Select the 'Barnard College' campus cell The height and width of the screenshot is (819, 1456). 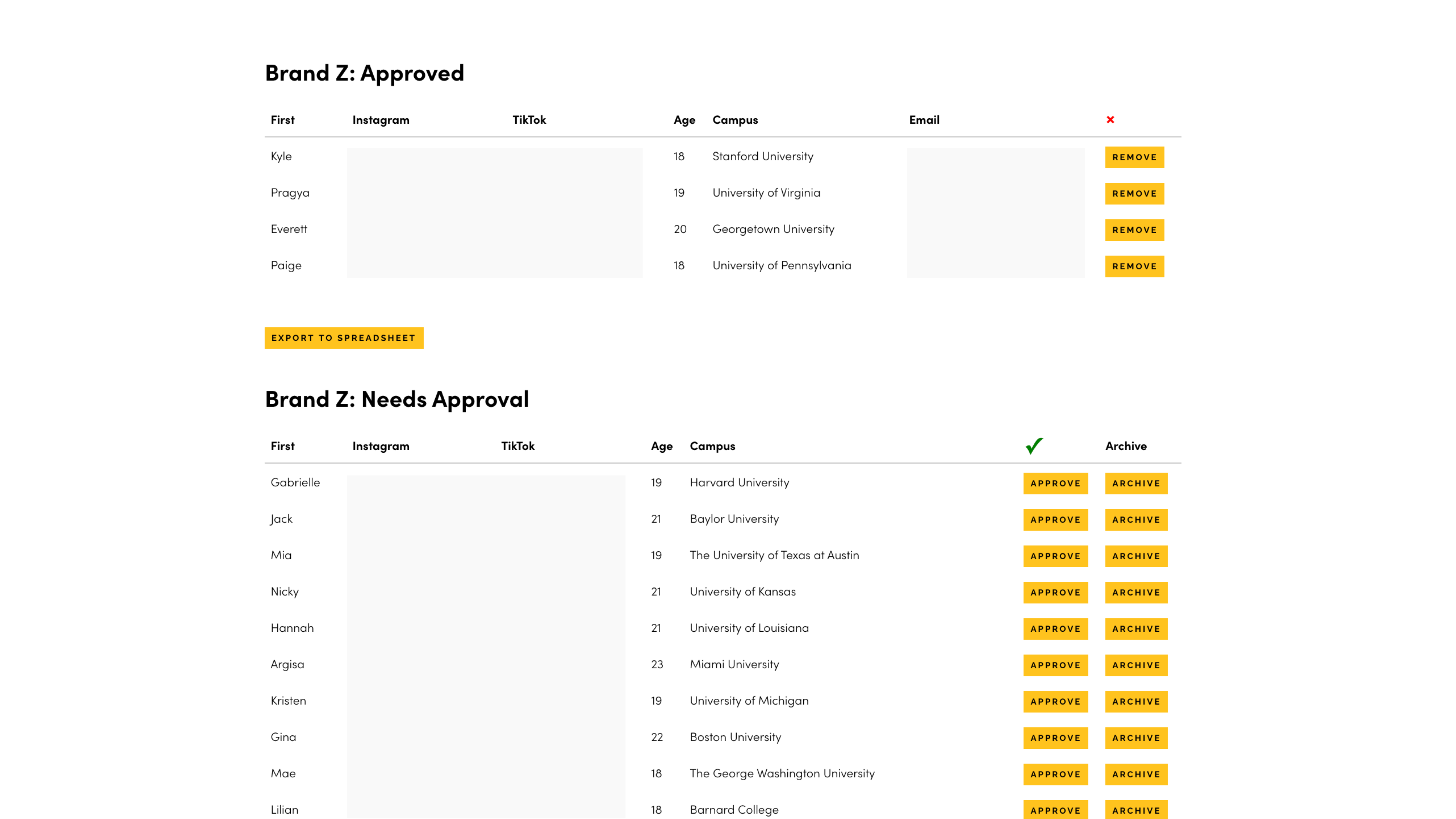734,810
